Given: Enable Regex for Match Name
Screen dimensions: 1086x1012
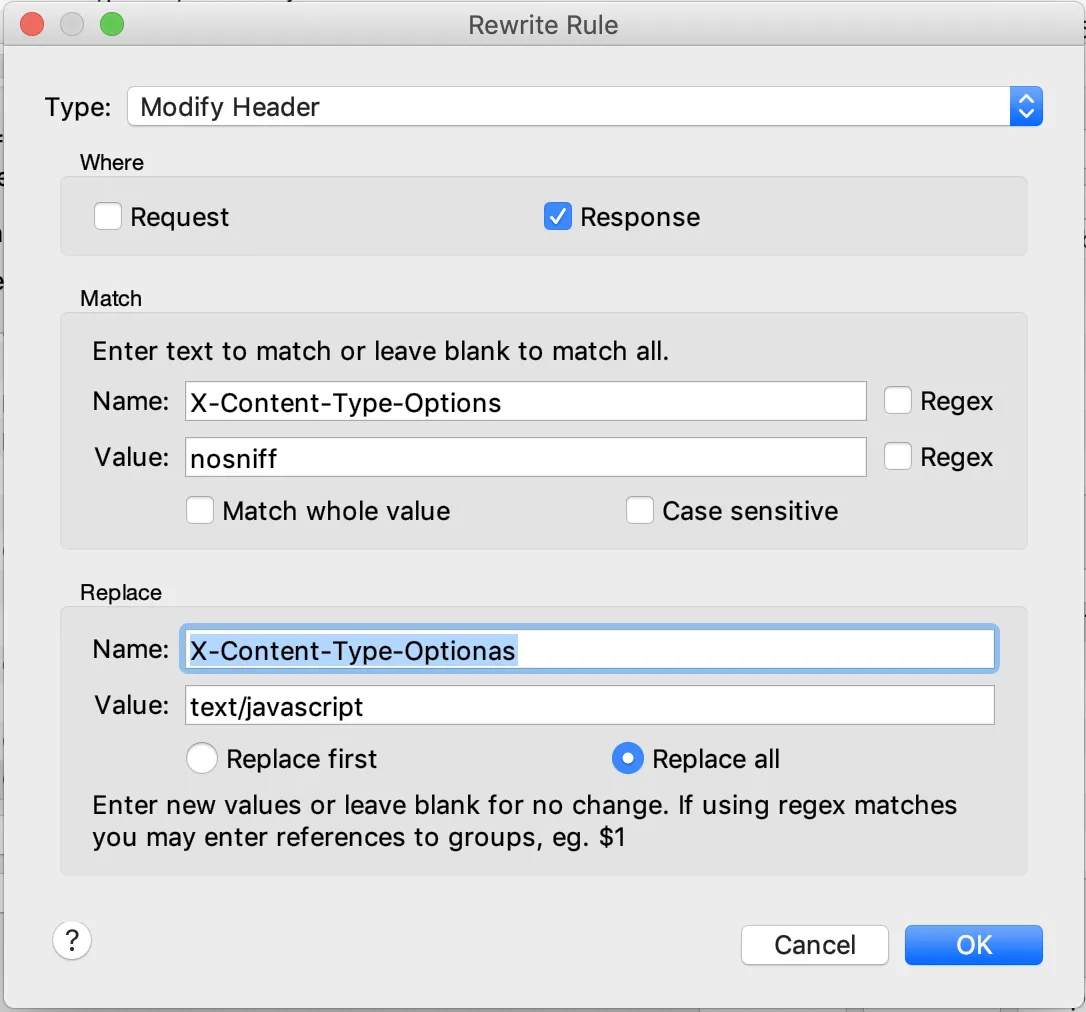Looking at the screenshot, I should (x=898, y=402).
